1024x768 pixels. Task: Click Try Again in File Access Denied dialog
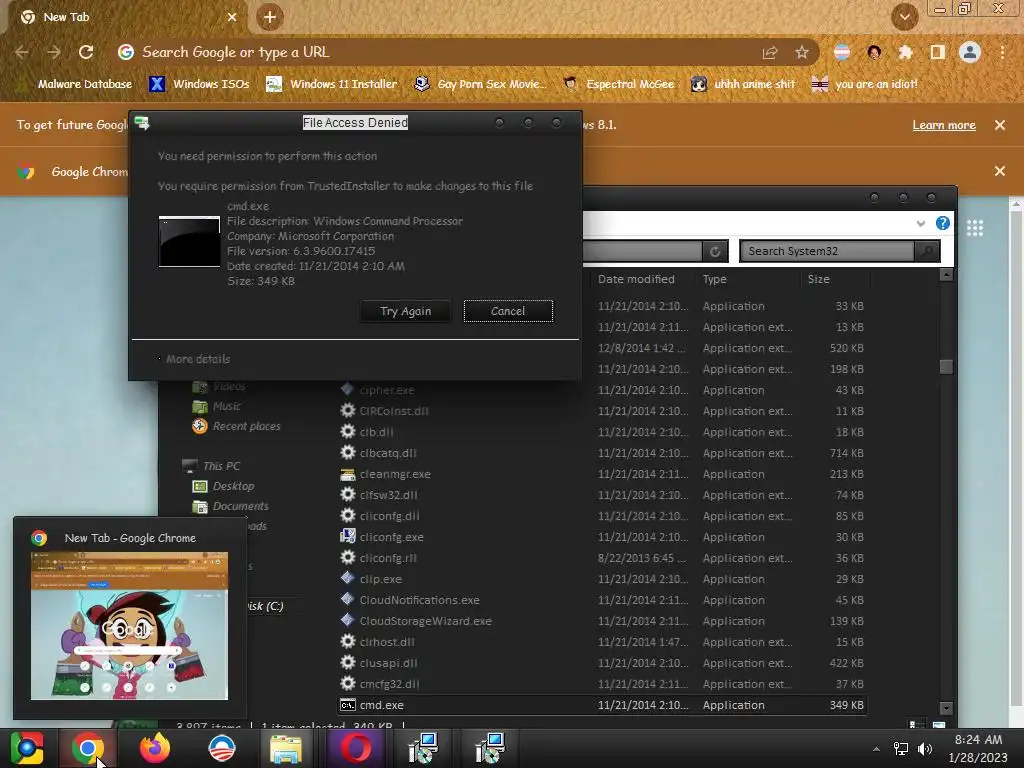pyautogui.click(x=405, y=311)
